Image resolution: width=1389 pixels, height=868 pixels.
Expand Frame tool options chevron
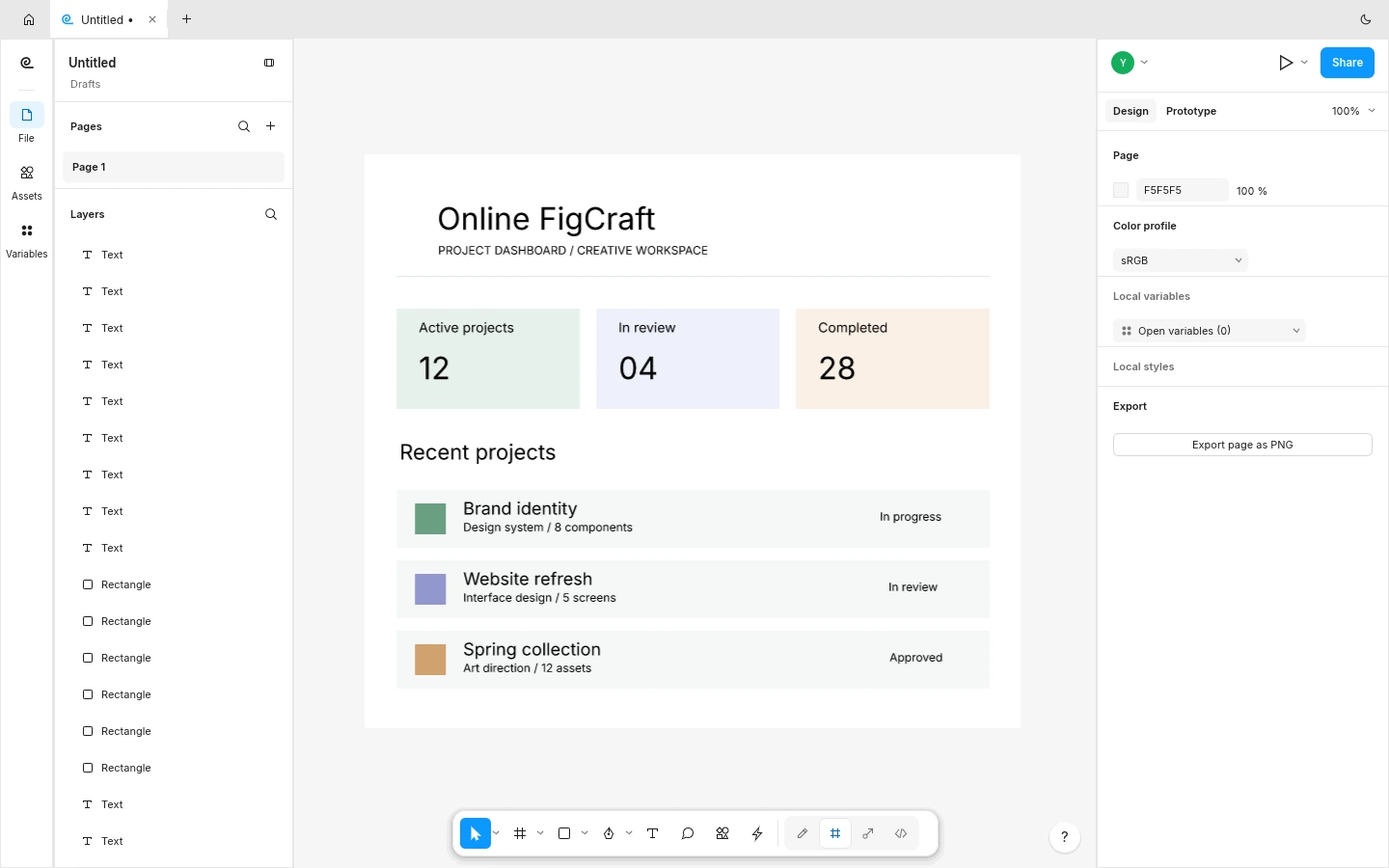click(540, 833)
